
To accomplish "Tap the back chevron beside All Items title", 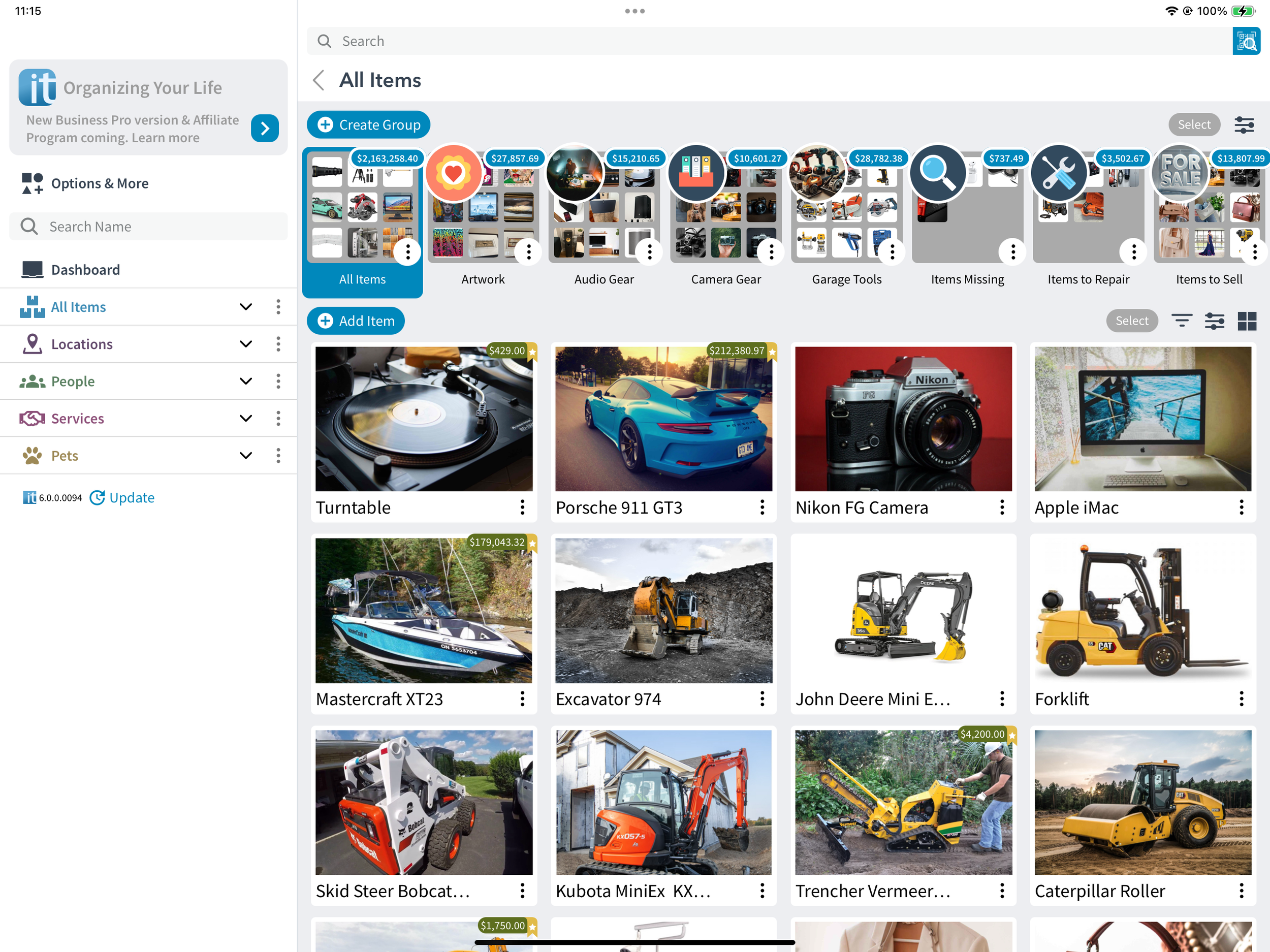I will tap(319, 80).
